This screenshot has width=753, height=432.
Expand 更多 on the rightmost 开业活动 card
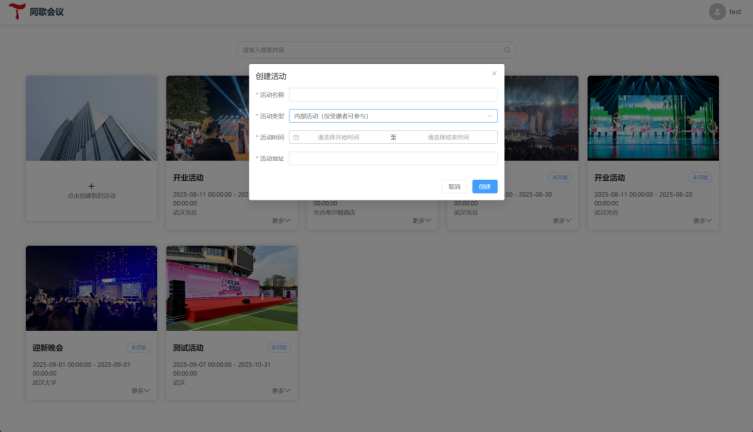[x=702, y=221]
